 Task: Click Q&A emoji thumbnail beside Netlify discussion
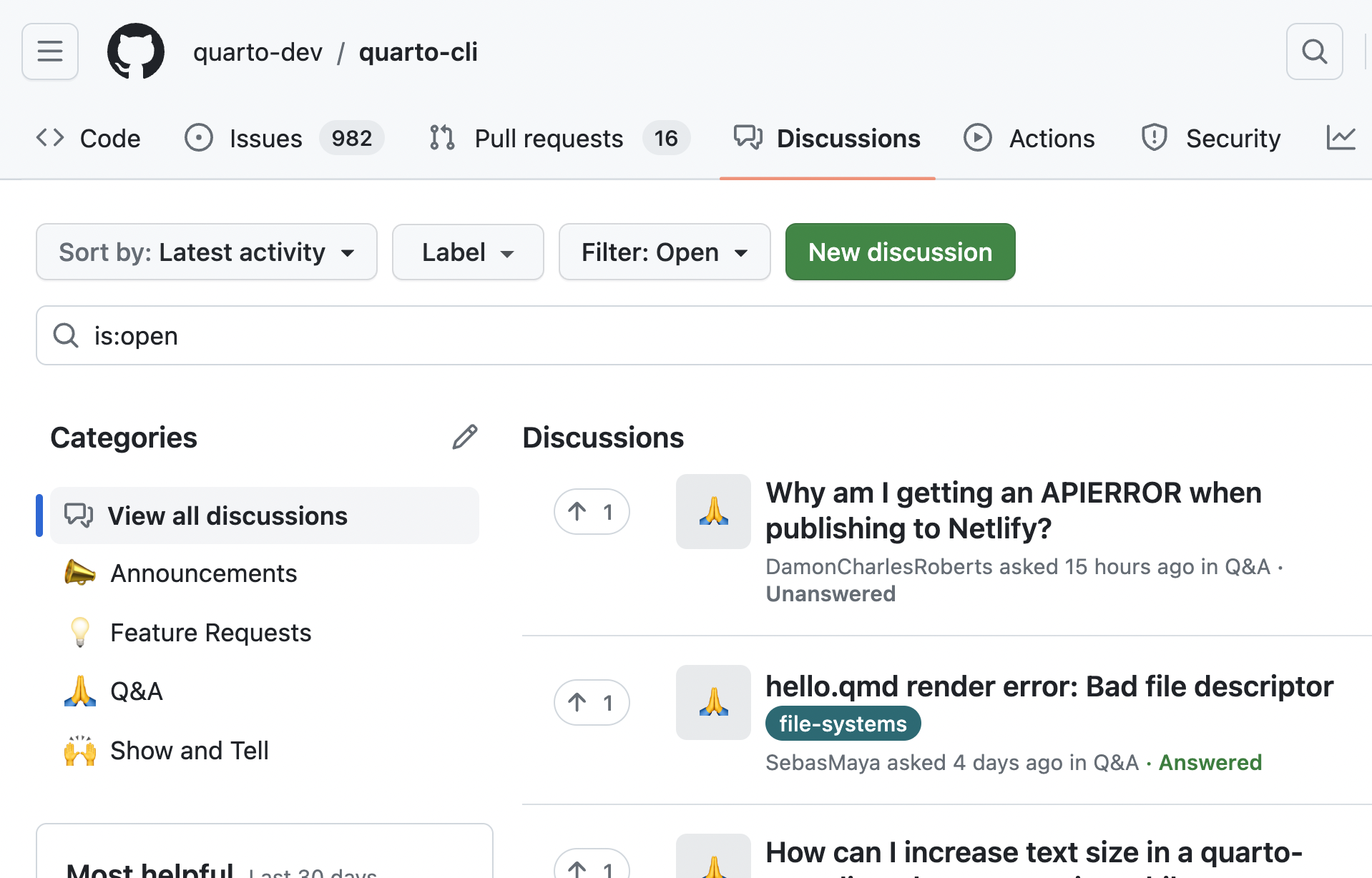[x=713, y=512]
